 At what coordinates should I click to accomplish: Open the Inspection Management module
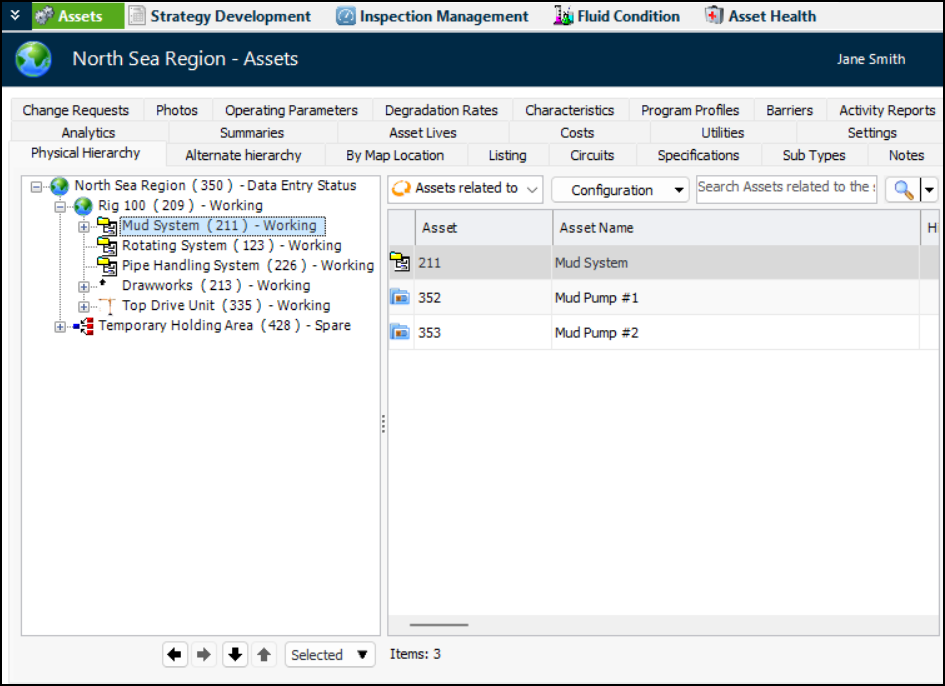[432, 16]
